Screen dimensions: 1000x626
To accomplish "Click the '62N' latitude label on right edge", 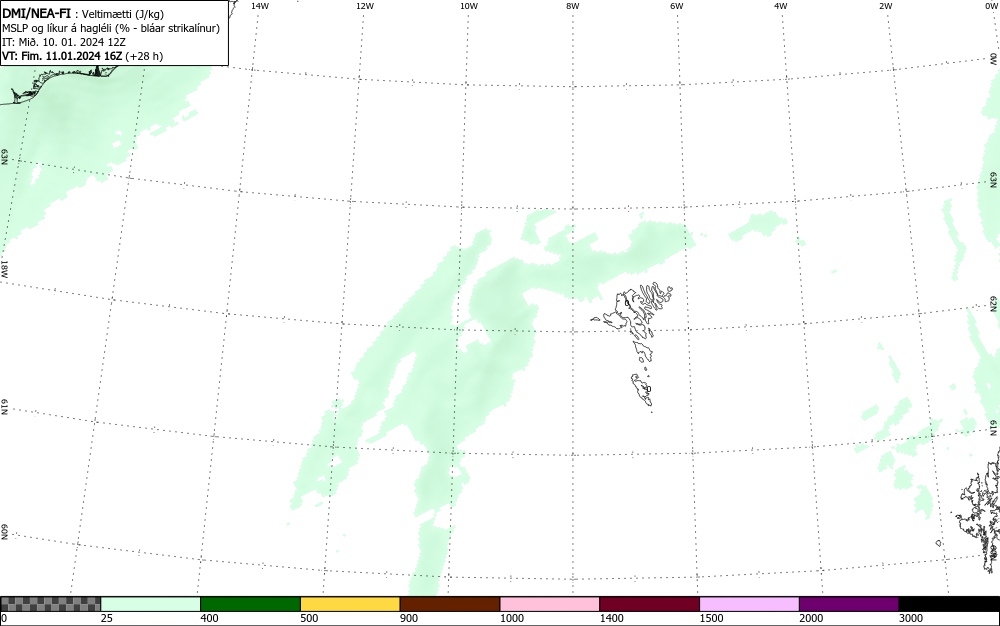I will point(993,303).
